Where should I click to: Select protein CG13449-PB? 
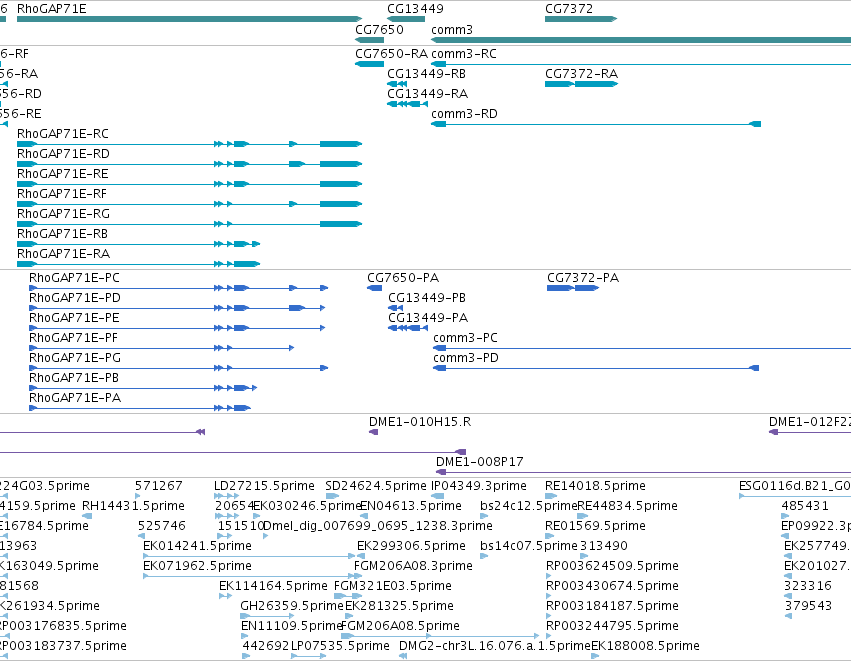(396, 308)
